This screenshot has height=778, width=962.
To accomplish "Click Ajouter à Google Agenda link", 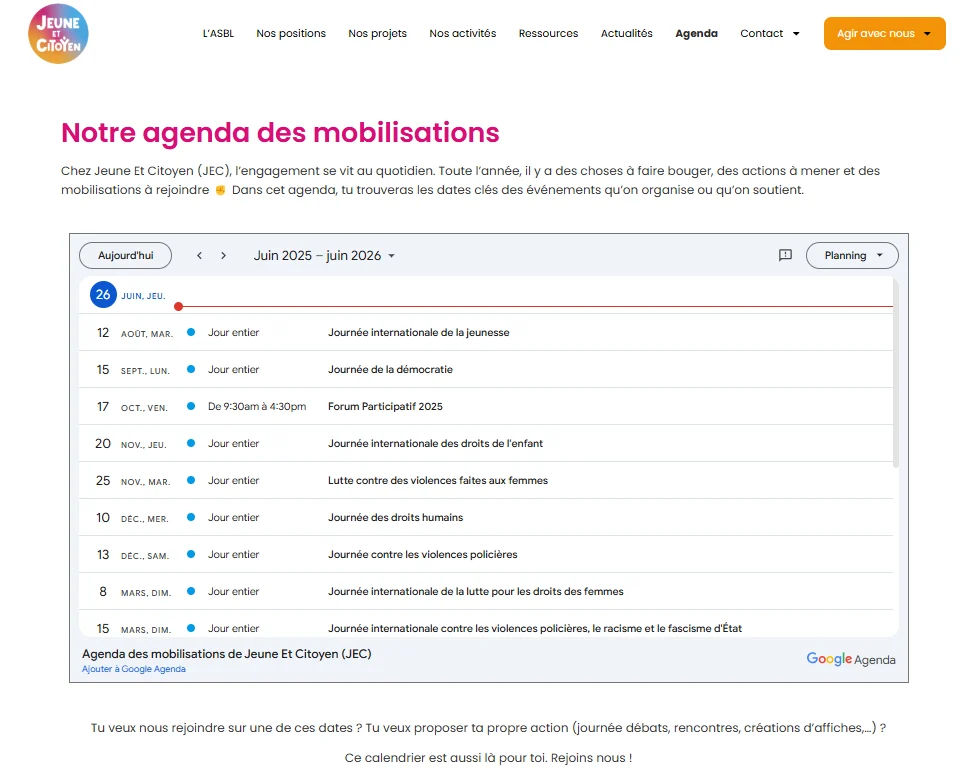I will click(134, 669).
